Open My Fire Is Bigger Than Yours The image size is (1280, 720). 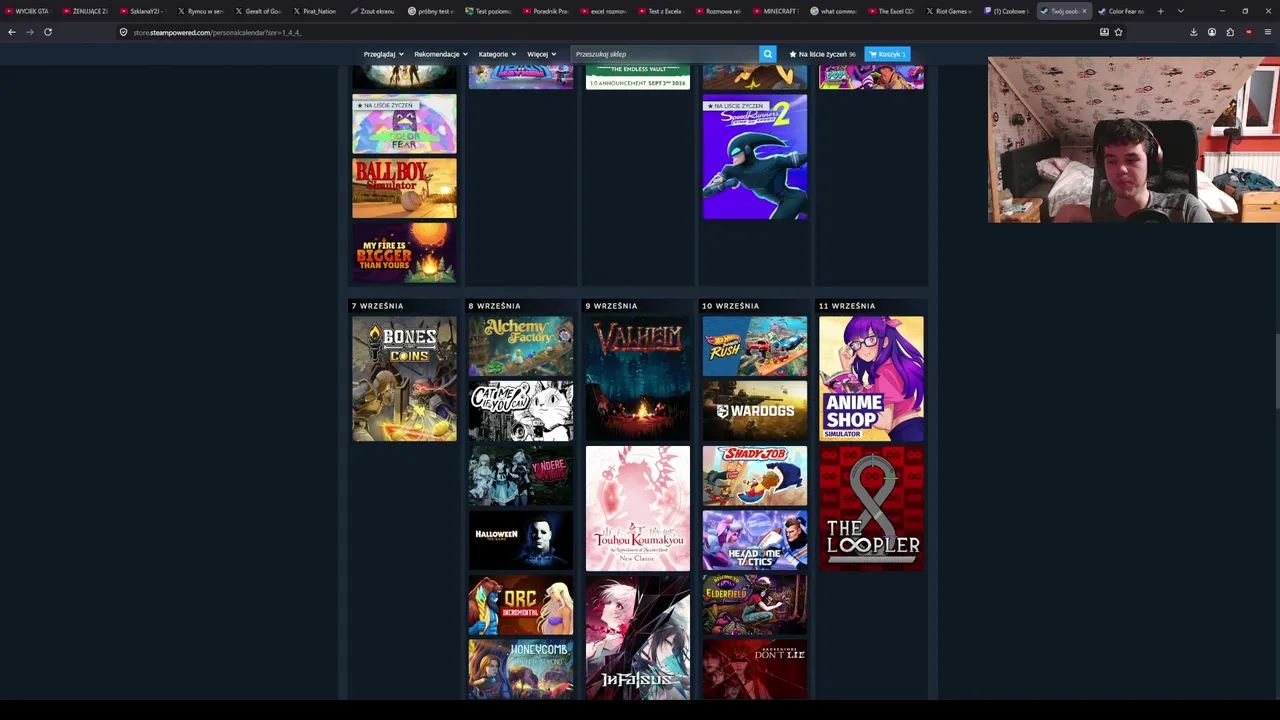click(x=404, y=252)
